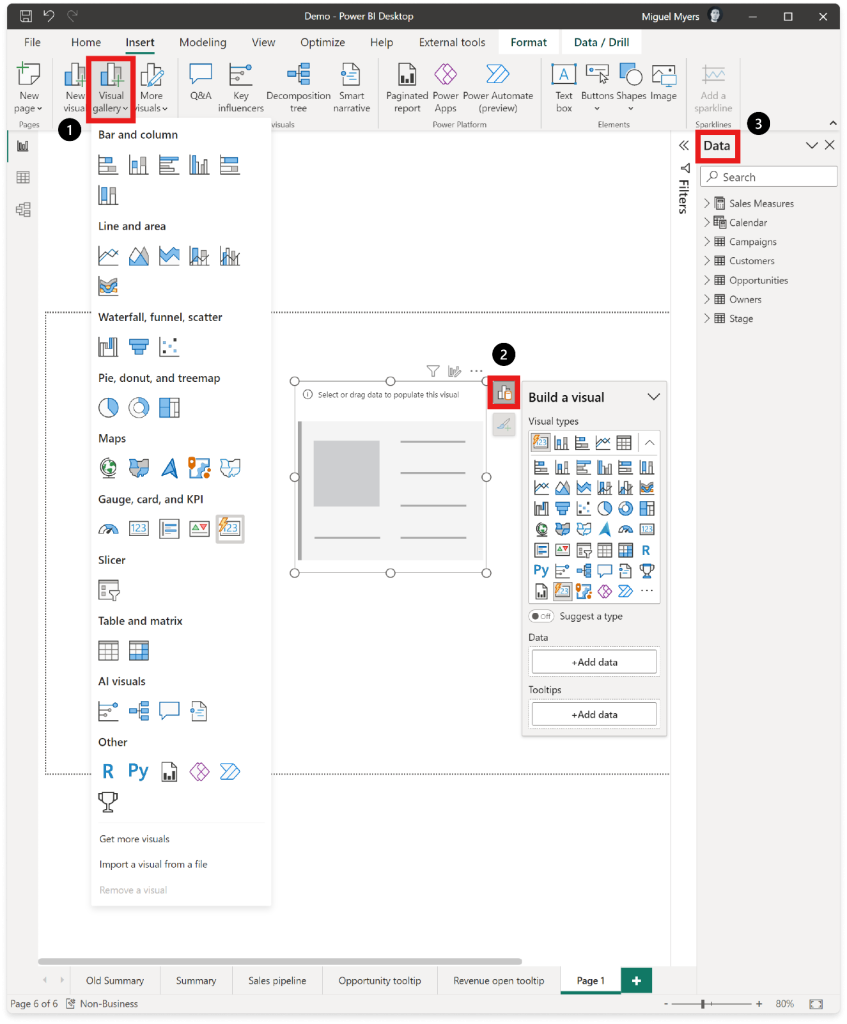
Task: Open the Modeling ribbon tab
Action: click(202, 42)
